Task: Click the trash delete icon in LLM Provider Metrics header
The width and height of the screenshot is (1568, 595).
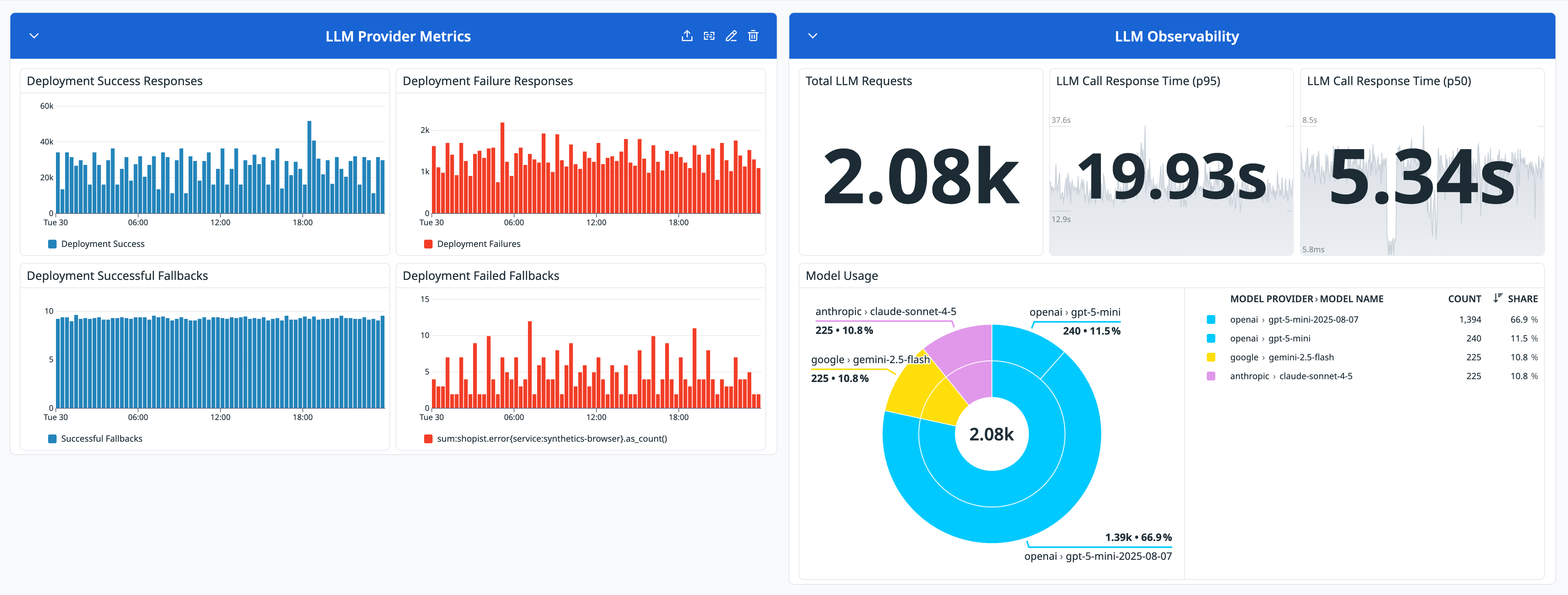Action: coord(753,36)
